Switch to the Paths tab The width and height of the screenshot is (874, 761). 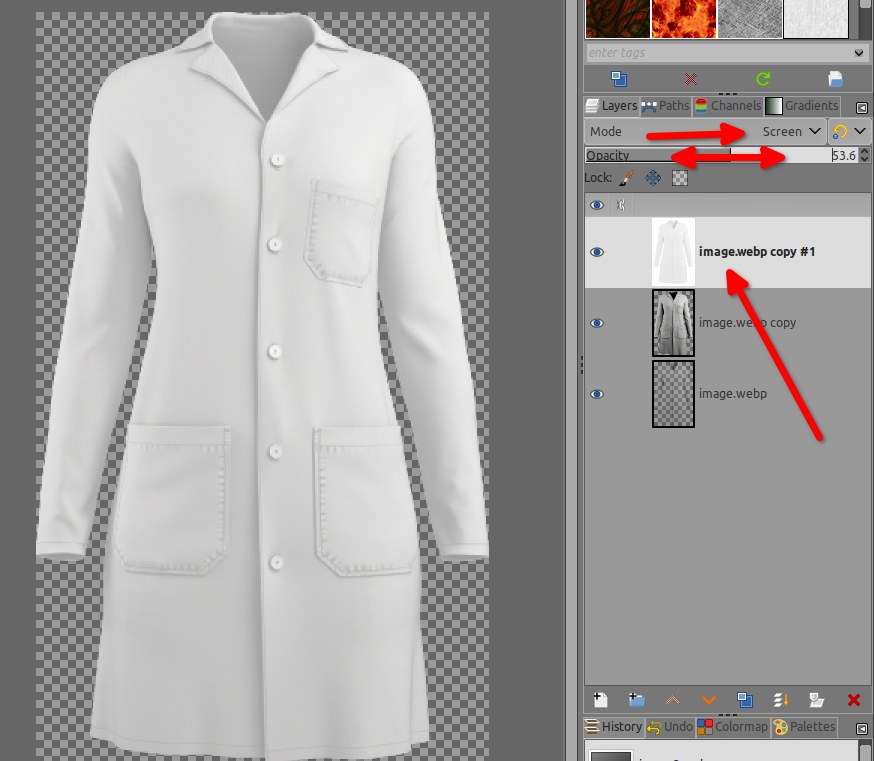666,106
